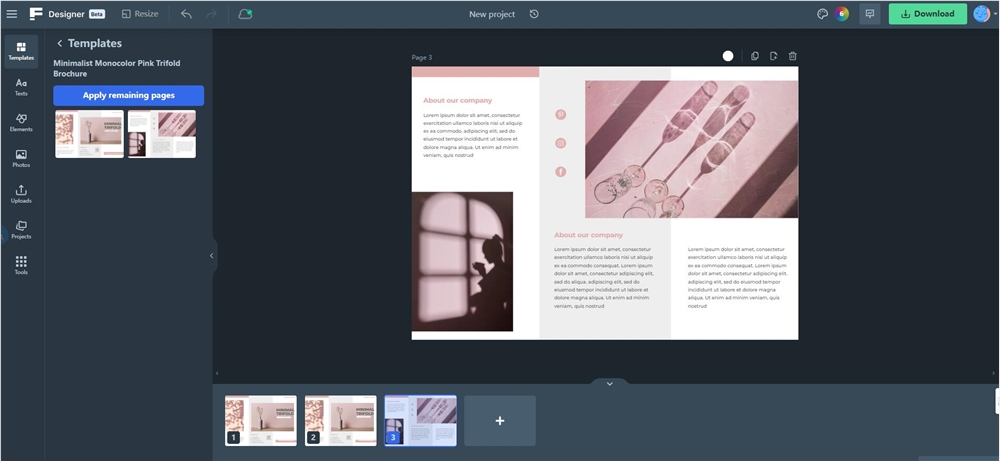Delete page 3 with trash icon
The height and width of the screenshot is (461, 1000).
[793, 56]
